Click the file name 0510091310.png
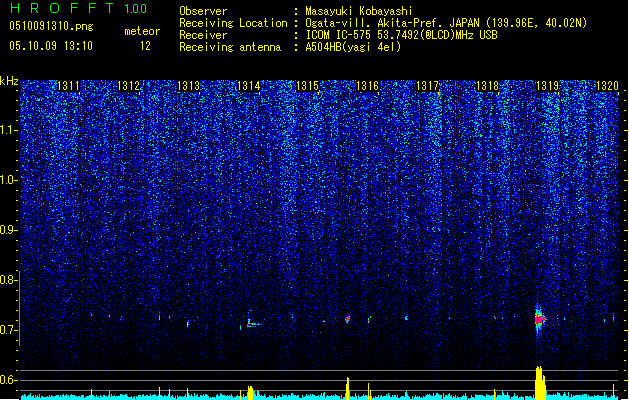The width and height of the screenshot is (629, 400). point(51,26)
